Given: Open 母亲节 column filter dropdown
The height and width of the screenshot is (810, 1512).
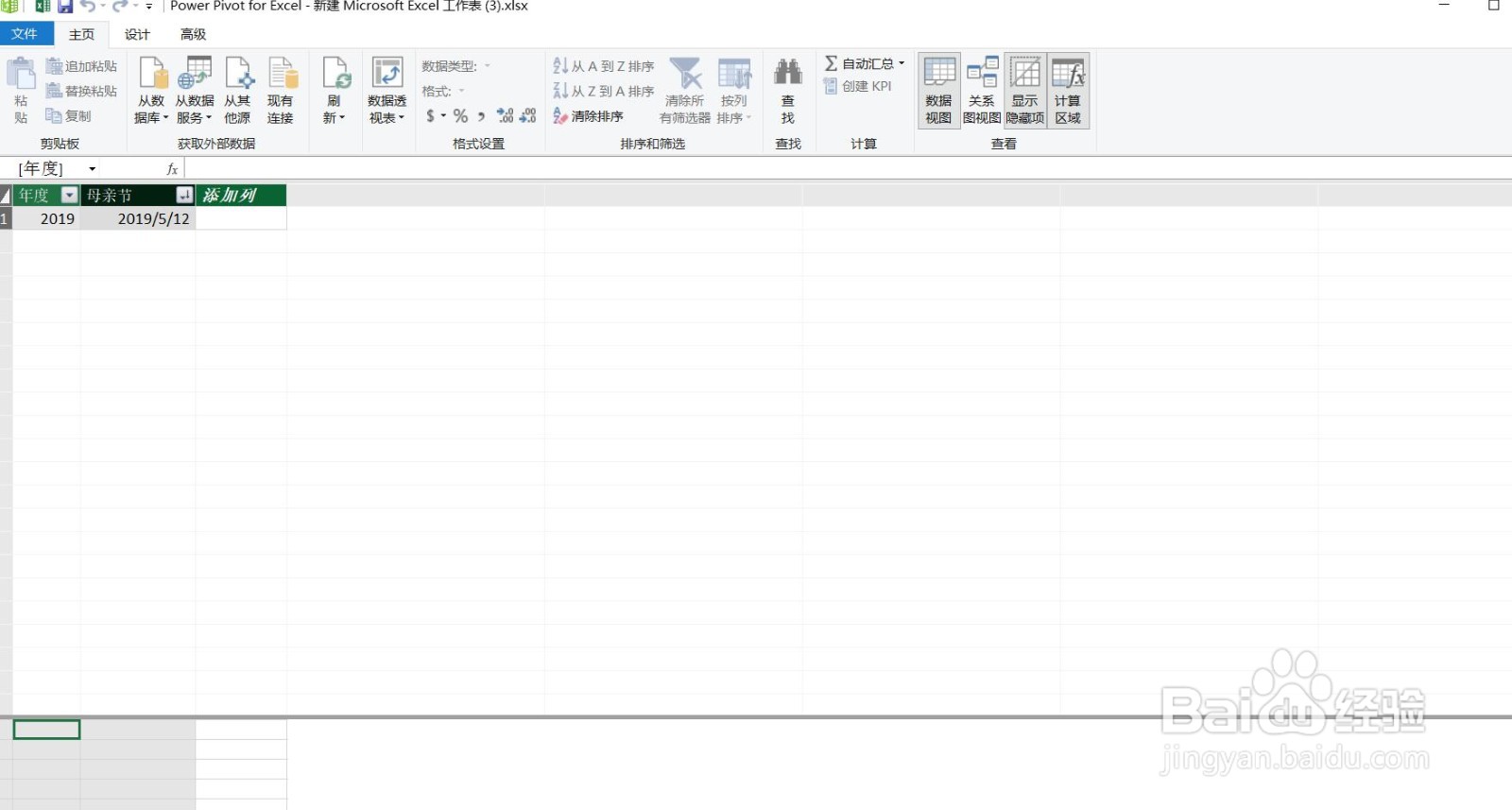Looking at the screenshot, I should click(x=184, y=196).
